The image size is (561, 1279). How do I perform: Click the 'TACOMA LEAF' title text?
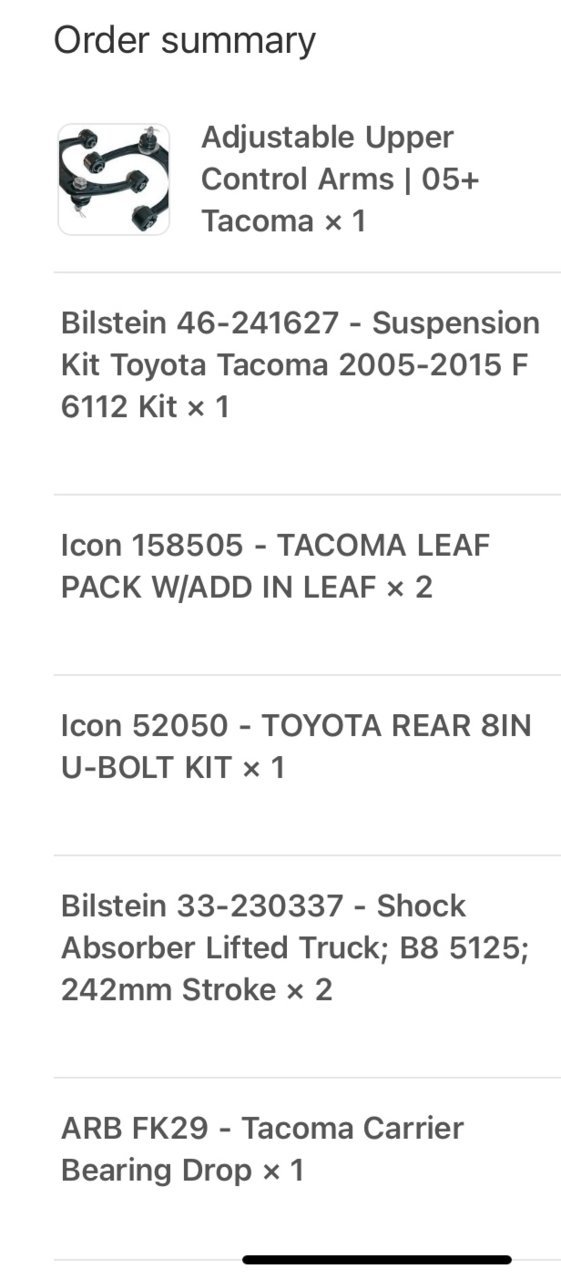pyautogui.click(x=384, y=545)
